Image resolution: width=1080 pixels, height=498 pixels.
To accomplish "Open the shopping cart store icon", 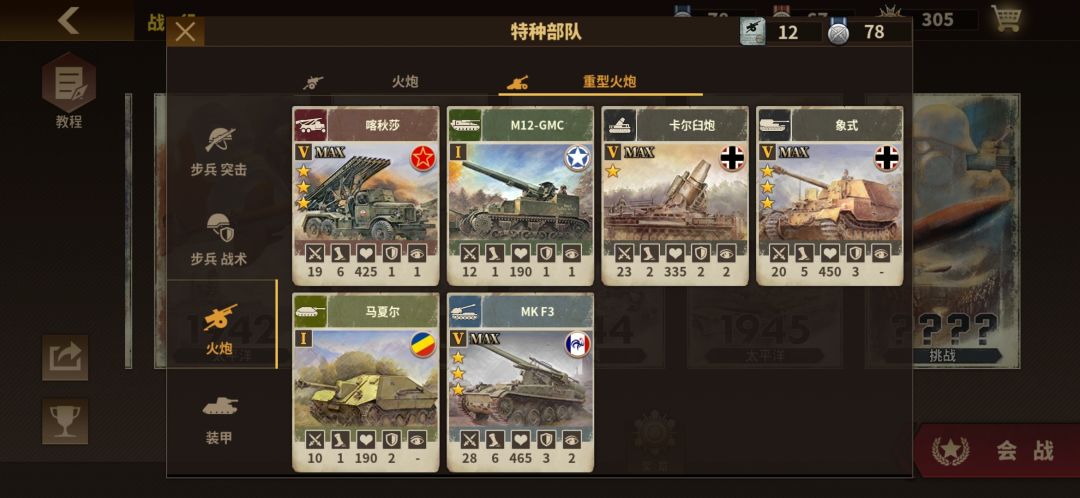I will click(x=1006, y=17).
